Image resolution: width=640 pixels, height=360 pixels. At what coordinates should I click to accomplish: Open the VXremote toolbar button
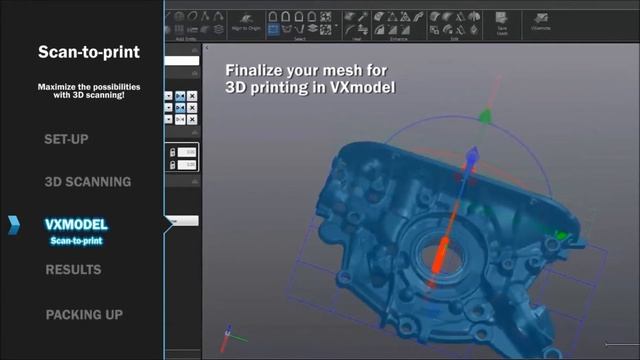tap(541, 21)
